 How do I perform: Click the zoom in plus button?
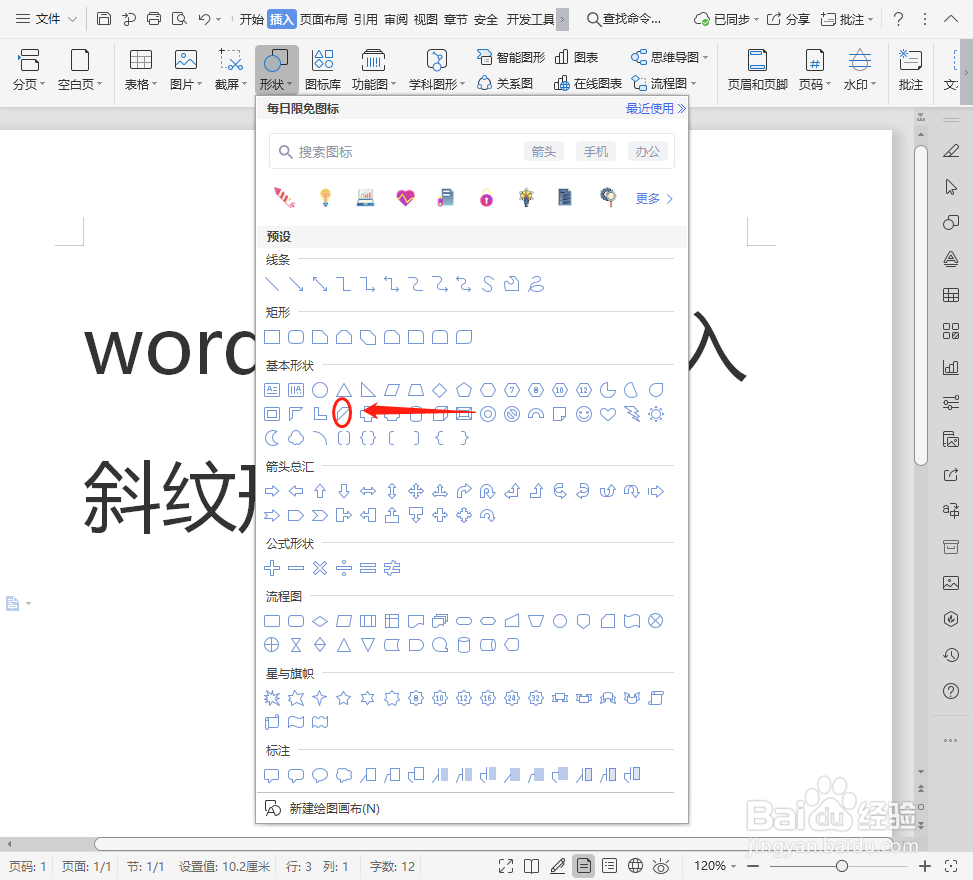pyautogui.click(x=925, y=866)
